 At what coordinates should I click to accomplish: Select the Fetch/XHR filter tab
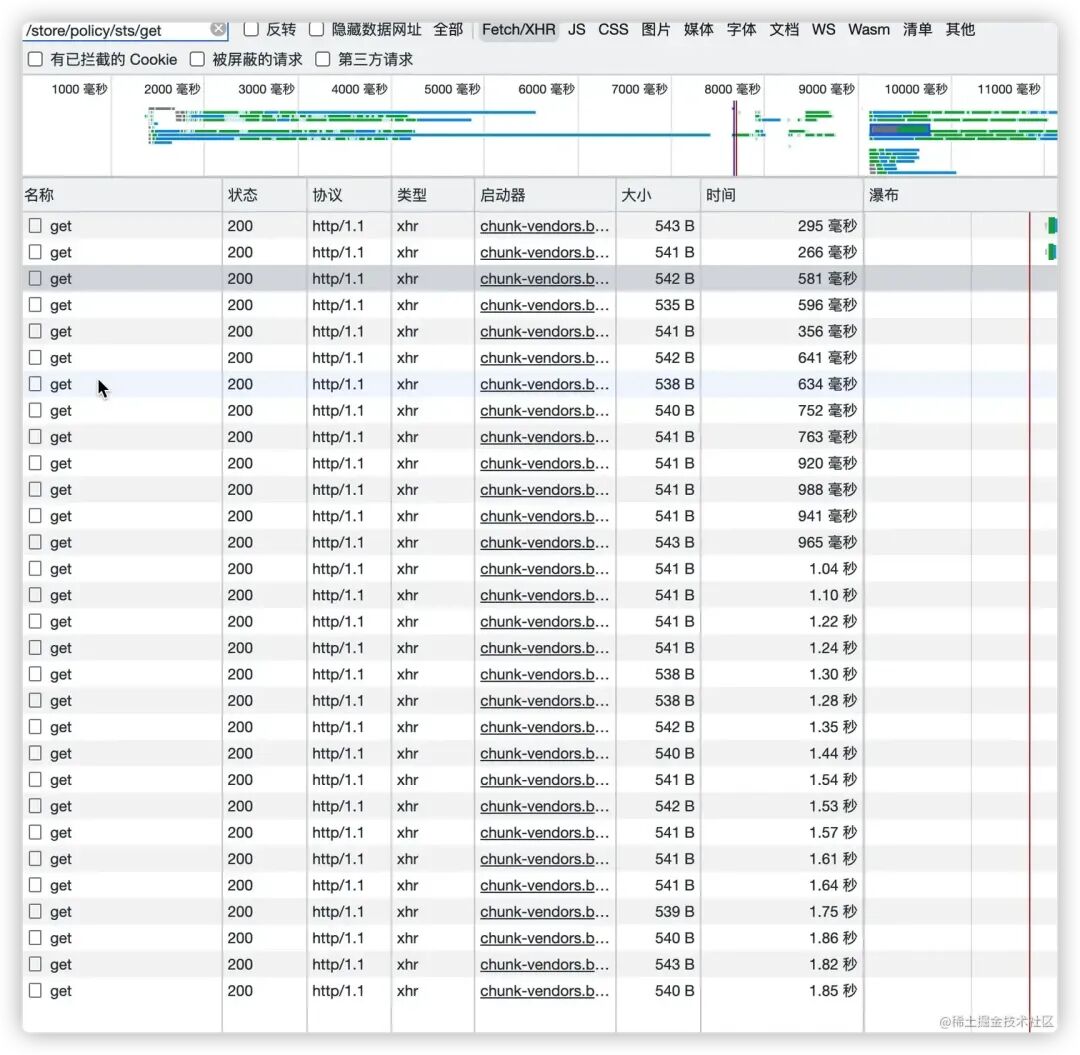[x=519, y=30]
